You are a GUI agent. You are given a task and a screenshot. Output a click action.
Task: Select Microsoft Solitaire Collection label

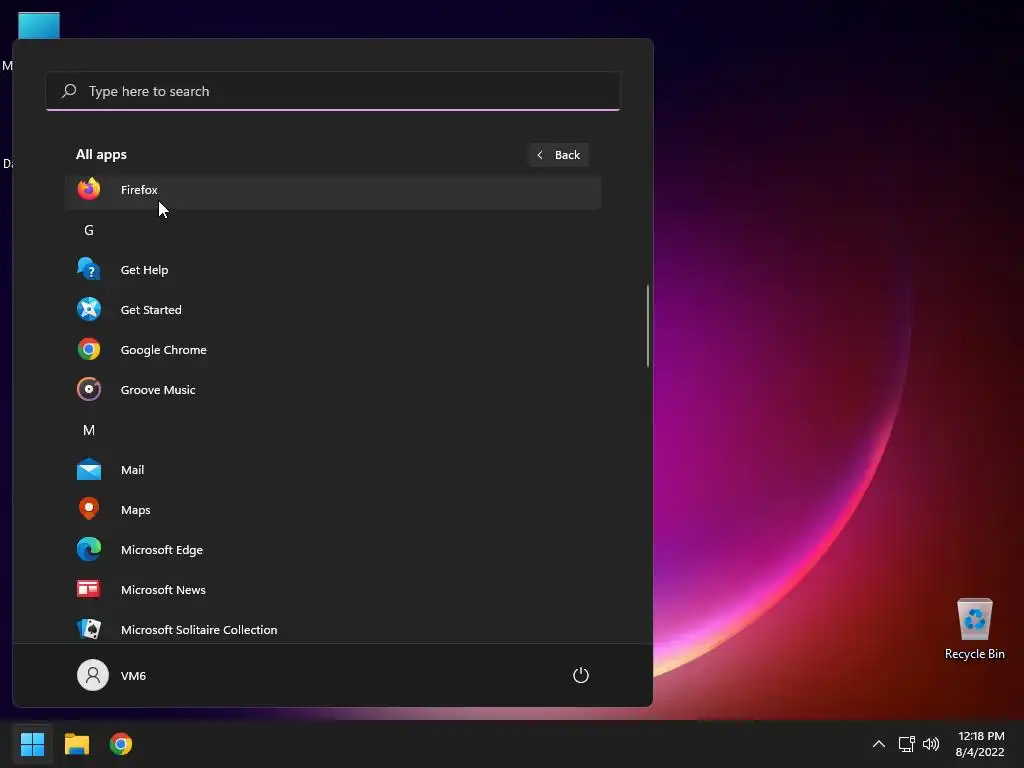point(199,630)
